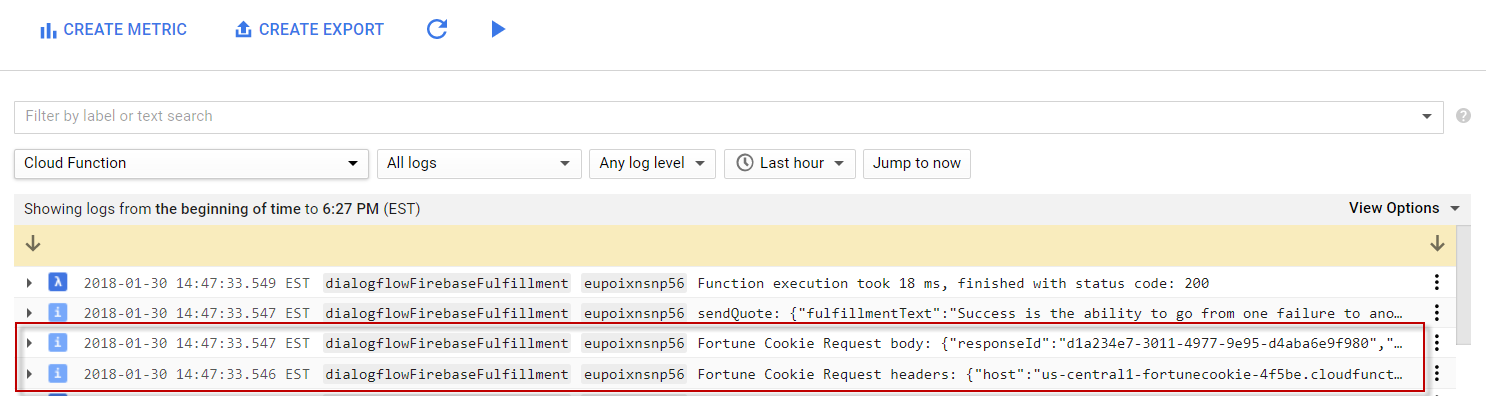Open the Last hour time range dropdown
The width and height of the screenshot is (1486, 396).
790,163
